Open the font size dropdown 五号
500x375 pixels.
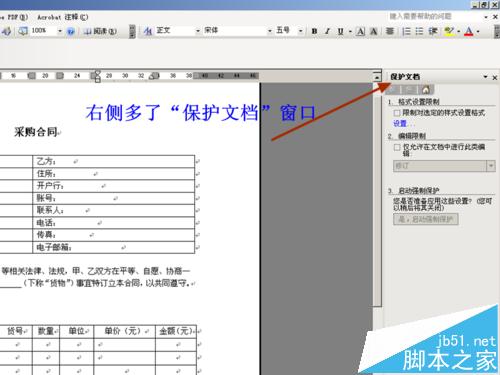tap(300, 31)
